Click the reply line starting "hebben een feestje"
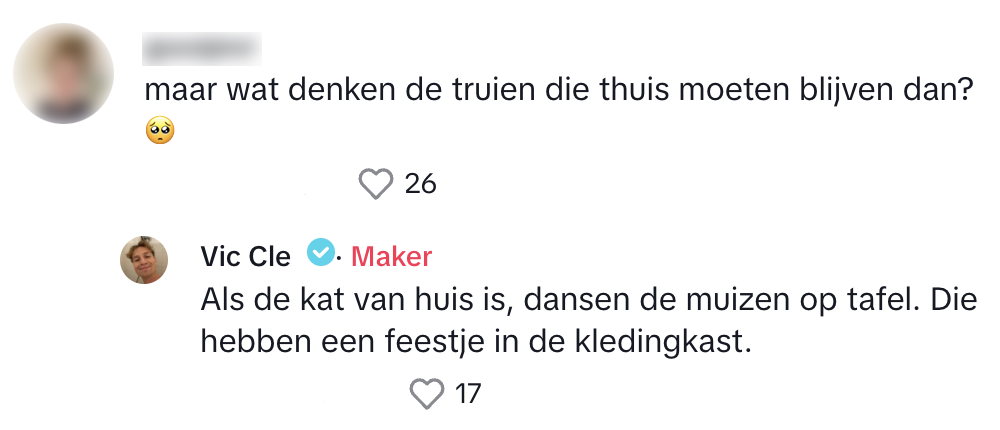Image resolution: width=1000 pixels, height=430 pixels. [x=475, y=342]
